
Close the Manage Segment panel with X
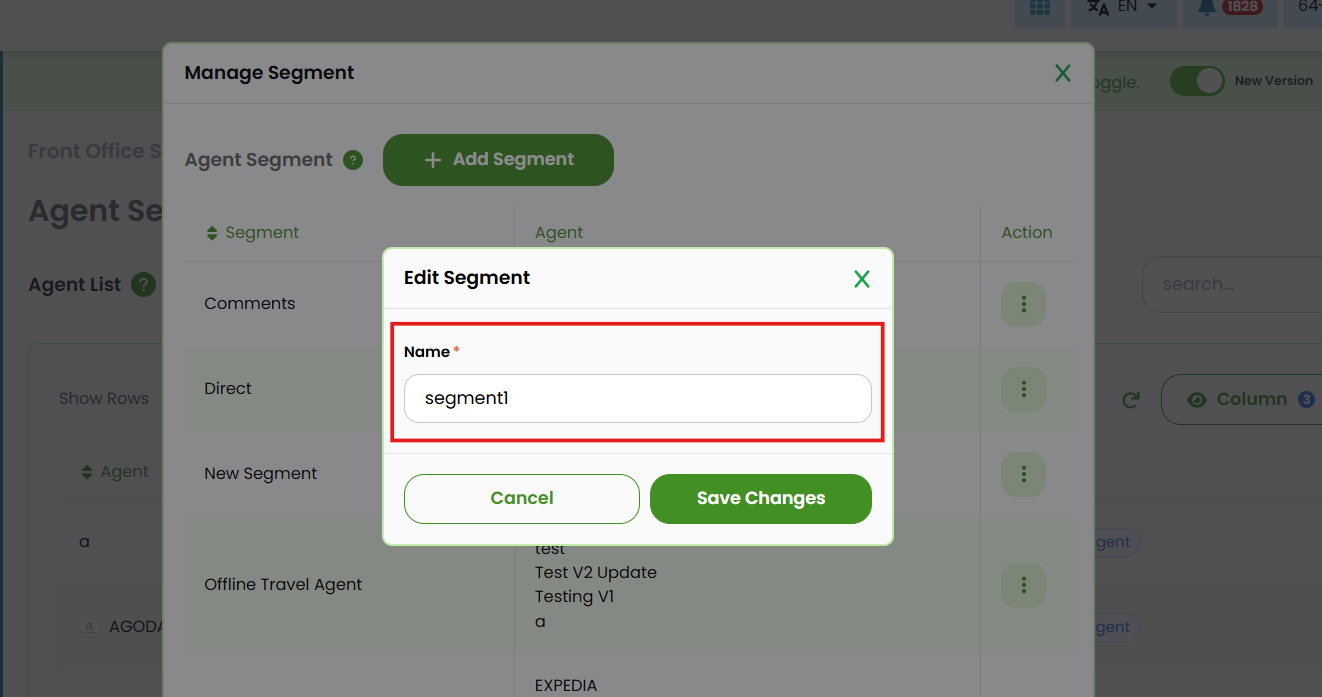pos(1063,73)
